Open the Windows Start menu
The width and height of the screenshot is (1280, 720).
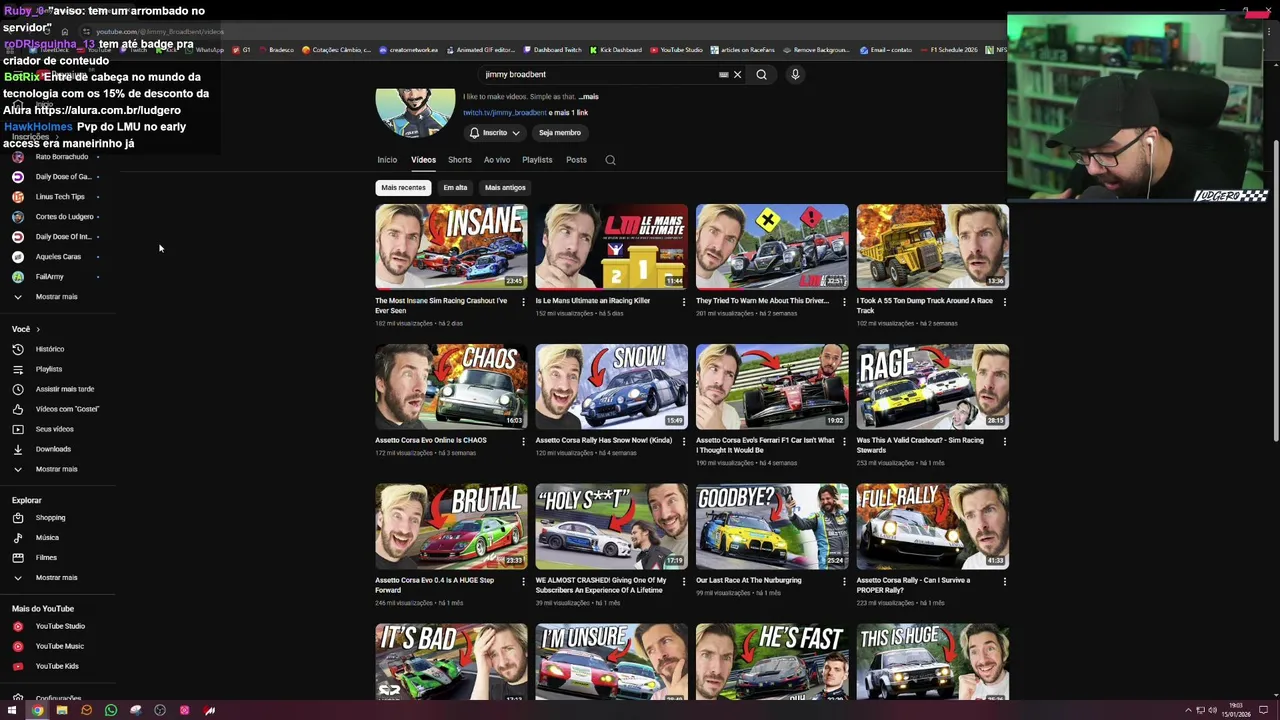12,711
